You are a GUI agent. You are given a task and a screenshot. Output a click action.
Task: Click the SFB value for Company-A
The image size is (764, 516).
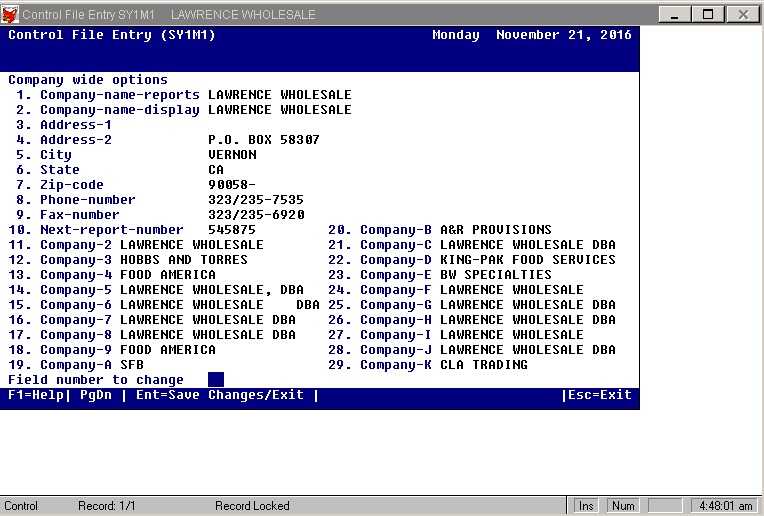click(x=132, y=365)
